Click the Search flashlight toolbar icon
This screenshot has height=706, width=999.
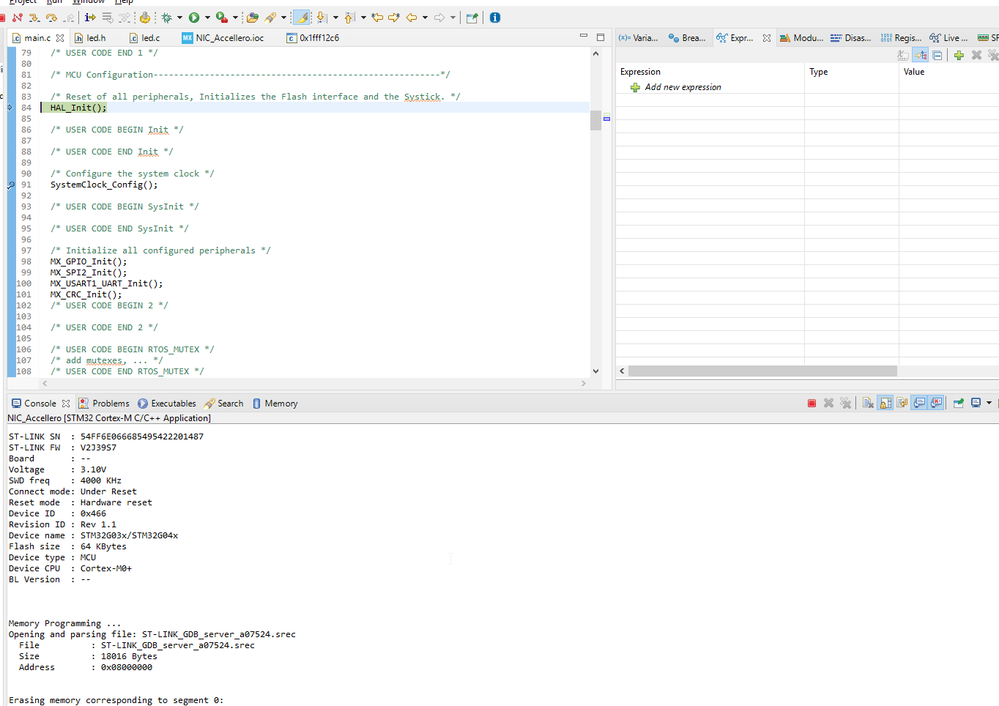[270, 17]
